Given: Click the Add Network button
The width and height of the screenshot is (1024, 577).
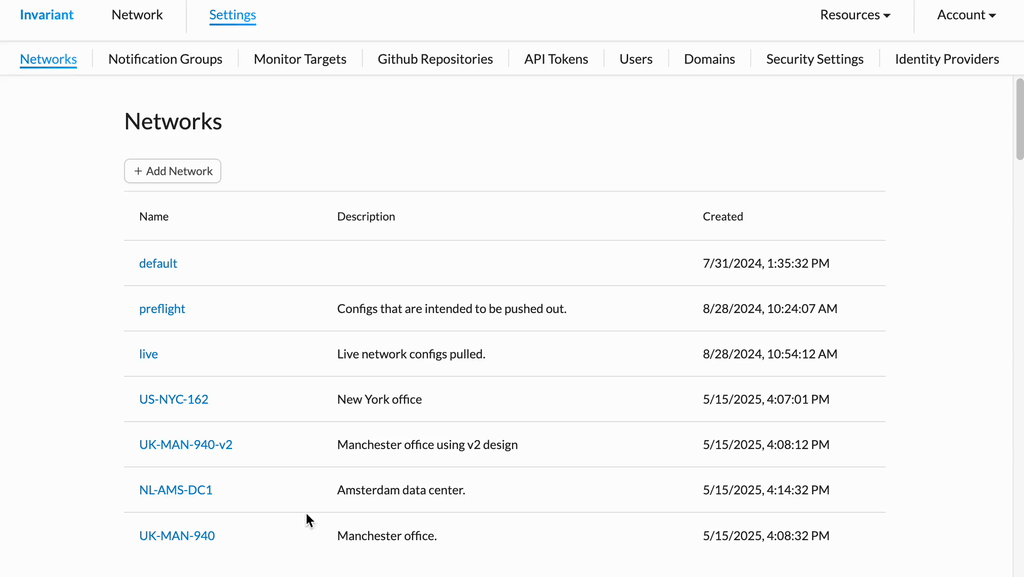Looking at the screenshot, I should 172,171.
